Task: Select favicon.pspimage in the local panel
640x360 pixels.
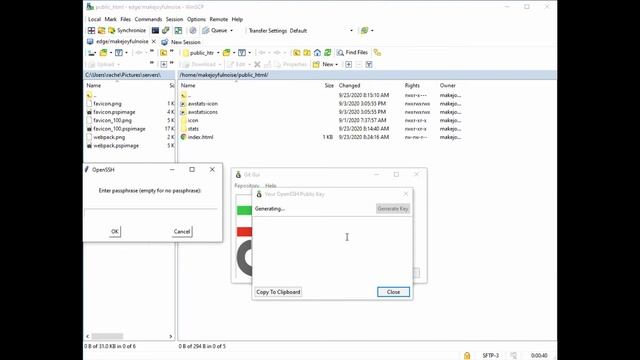Action: 114,112
